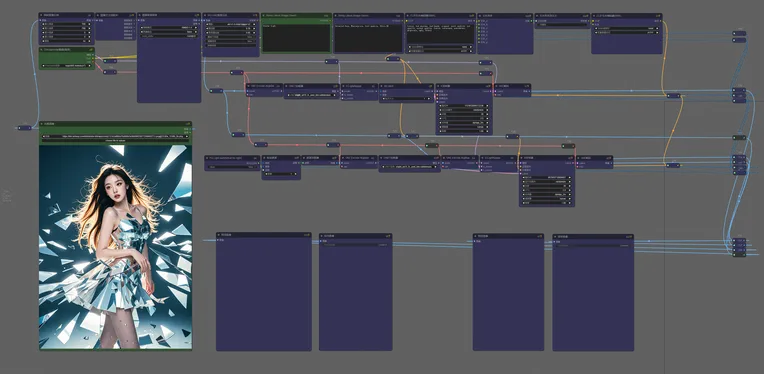Collapse the third empty preview node at the bottom
The width and height of the screenshot is (764, 374).
pyautogui.click(x=476, y=236)
